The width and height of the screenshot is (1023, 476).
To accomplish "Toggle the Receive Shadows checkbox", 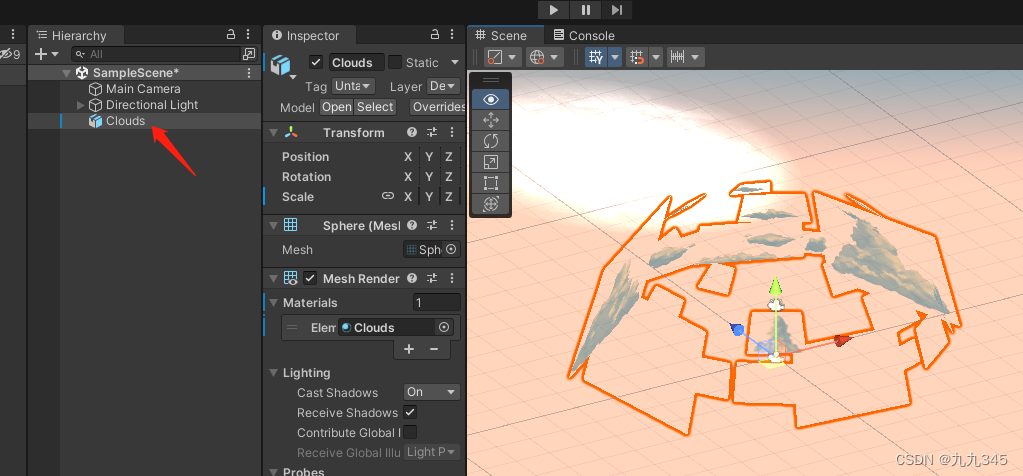I will (x=410, y=412).
